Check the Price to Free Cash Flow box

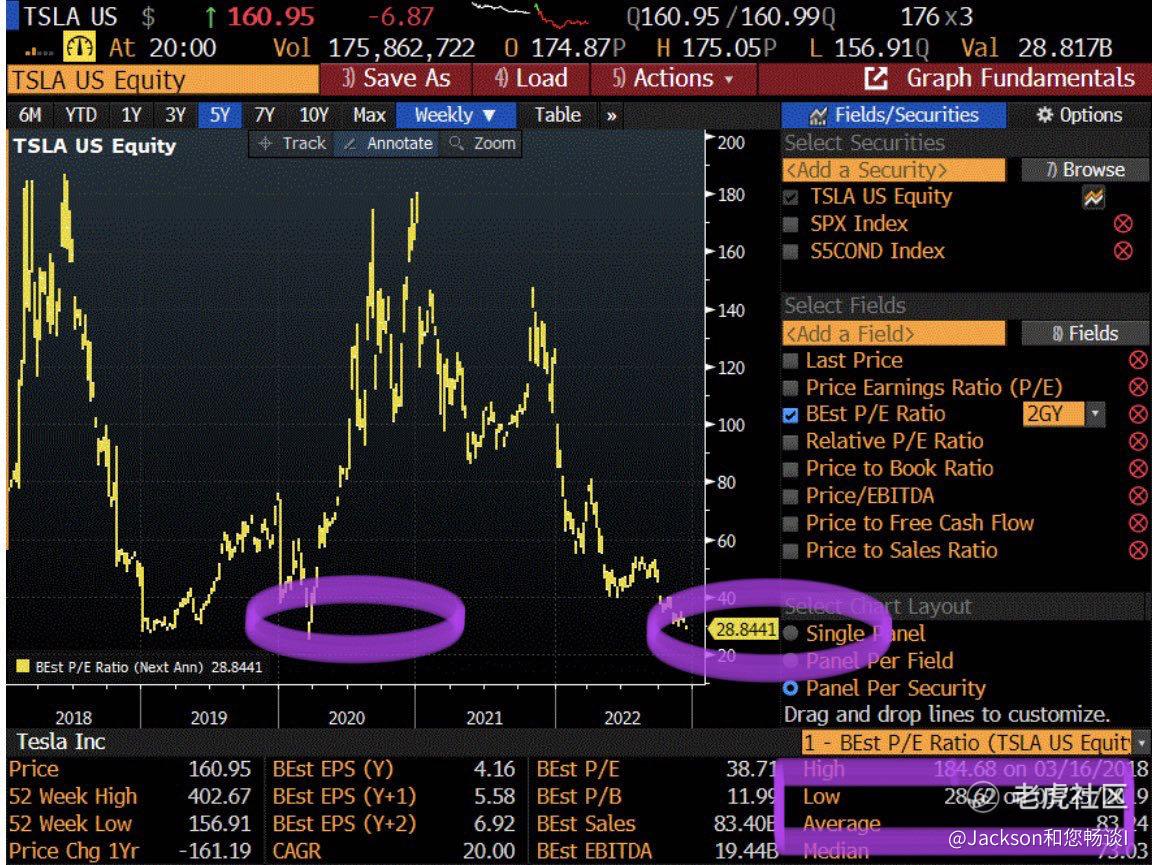click(791, 523)
